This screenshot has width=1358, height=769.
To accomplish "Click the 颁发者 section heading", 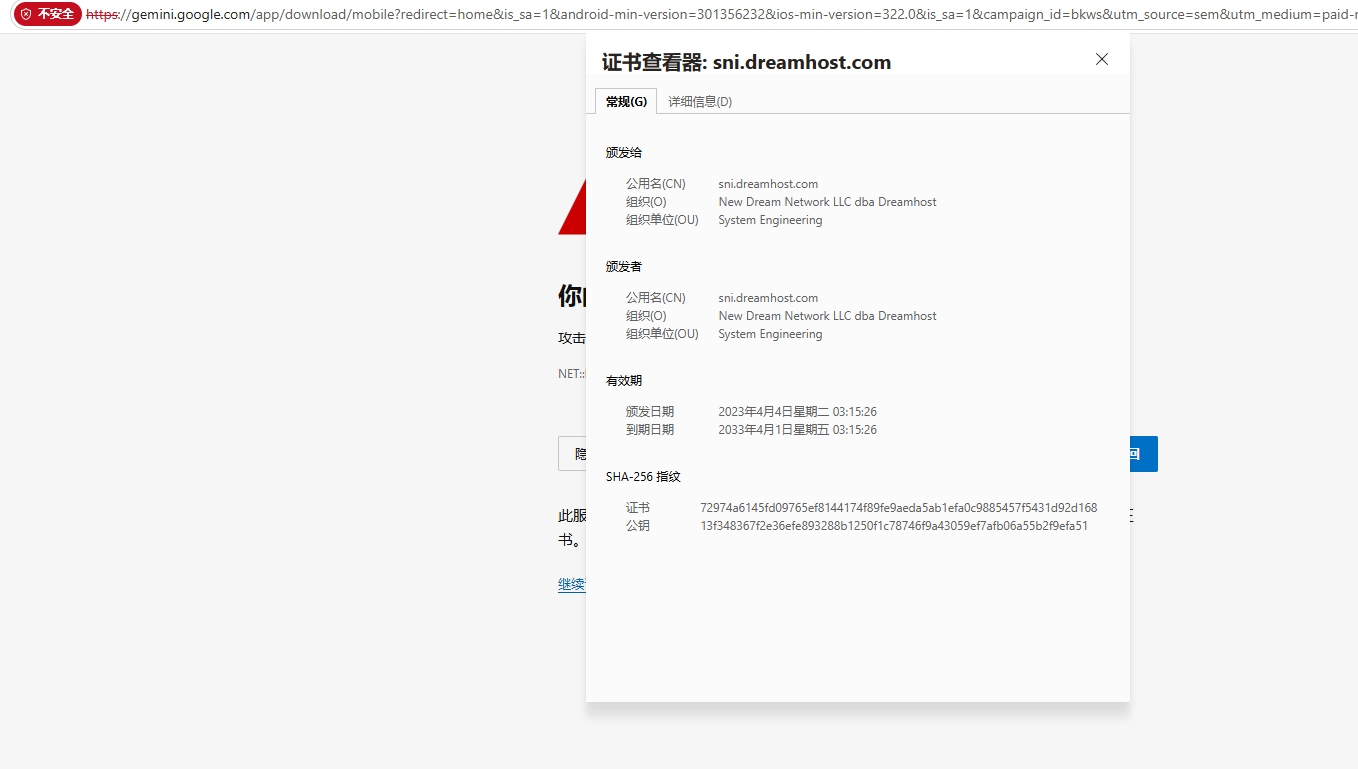I will 624,267.
